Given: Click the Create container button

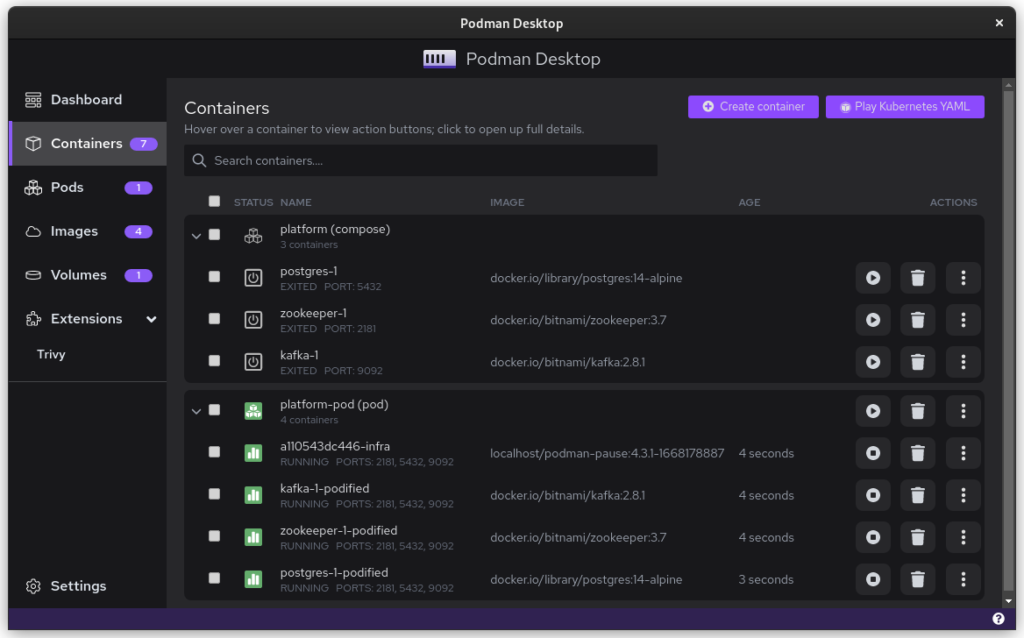Looking at the screenshot, I should (x=753, y=107).
